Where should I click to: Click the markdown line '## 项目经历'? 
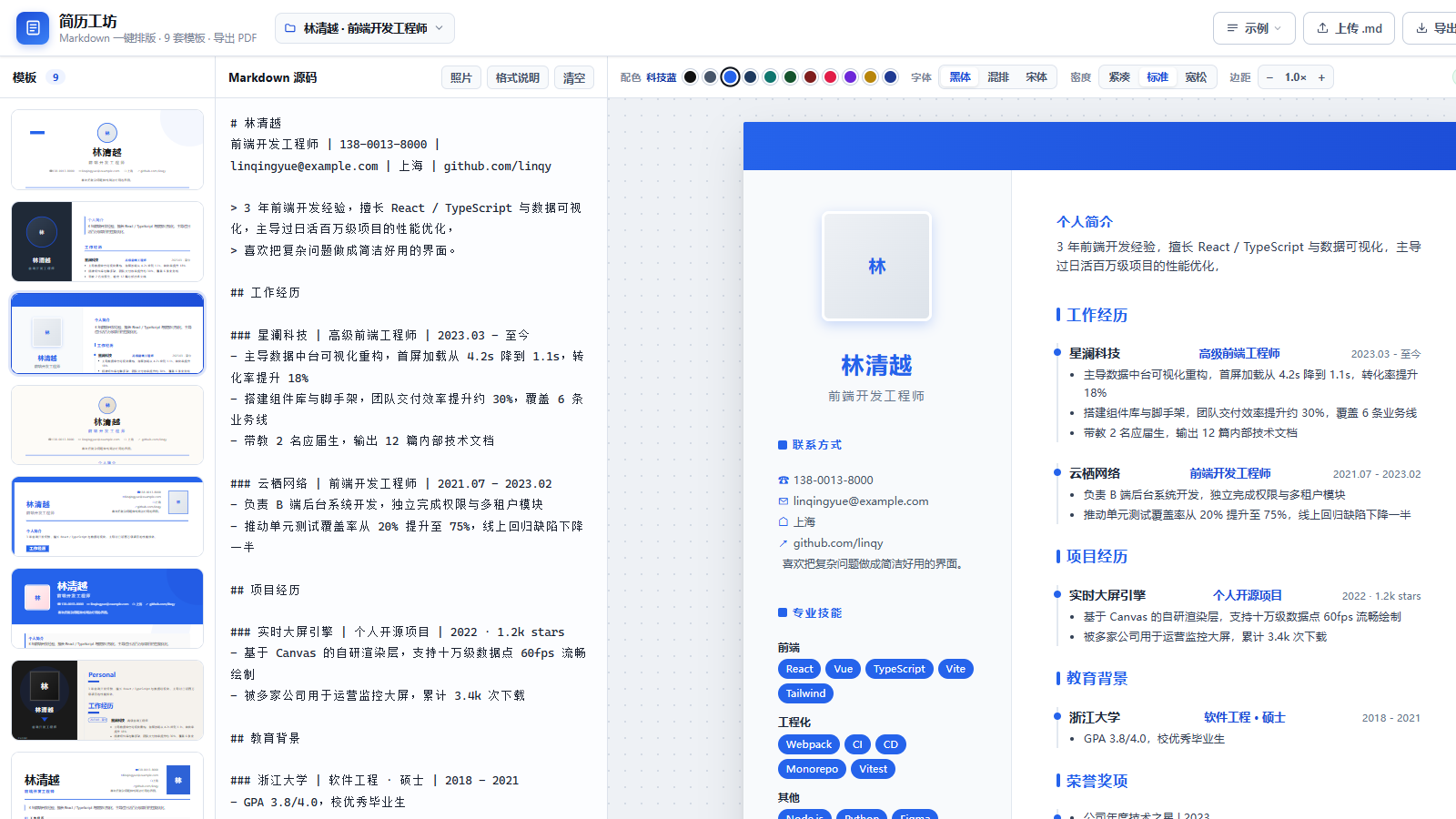(265, 590)
